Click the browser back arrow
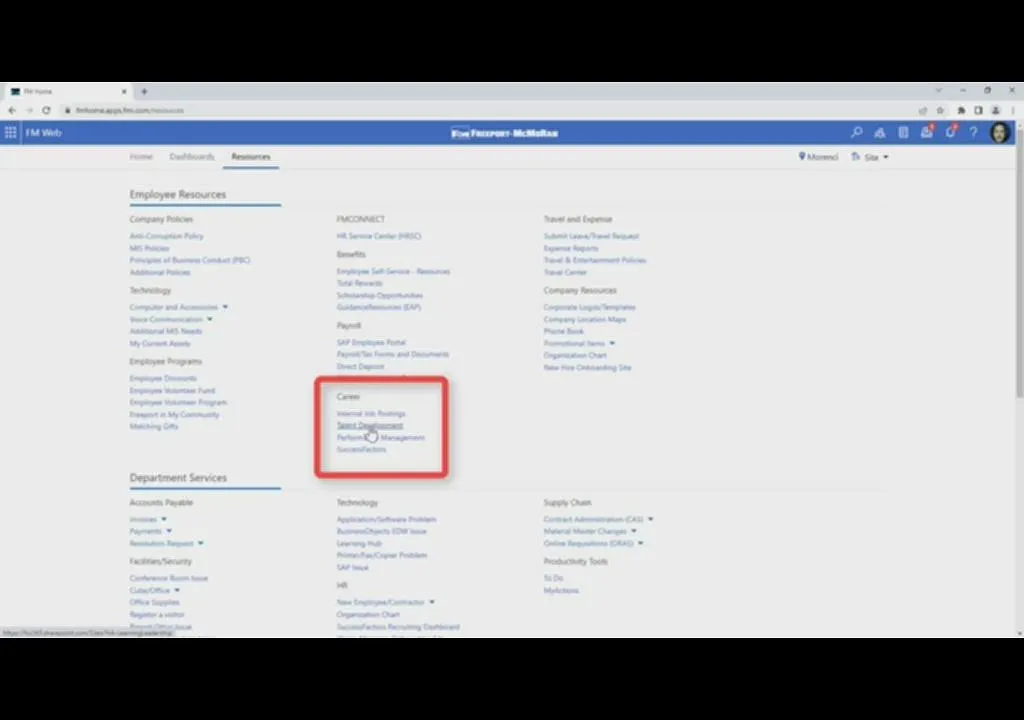 [x=12, y=110]
